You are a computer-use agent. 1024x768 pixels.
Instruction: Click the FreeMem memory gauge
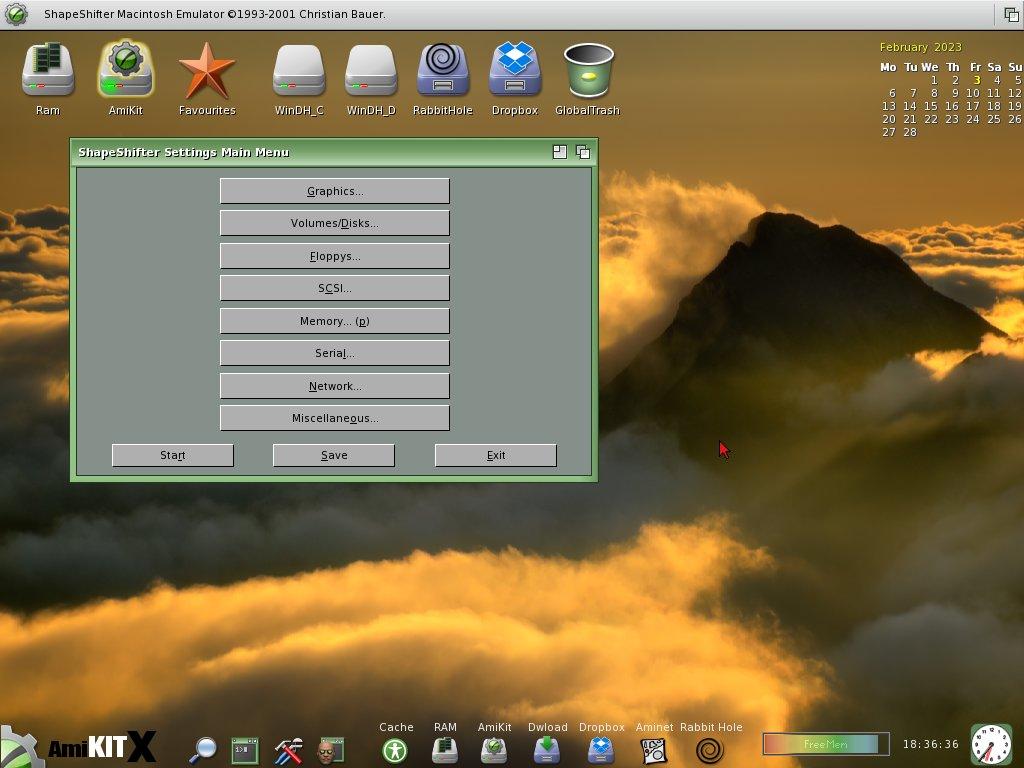(x=826, y=744)
